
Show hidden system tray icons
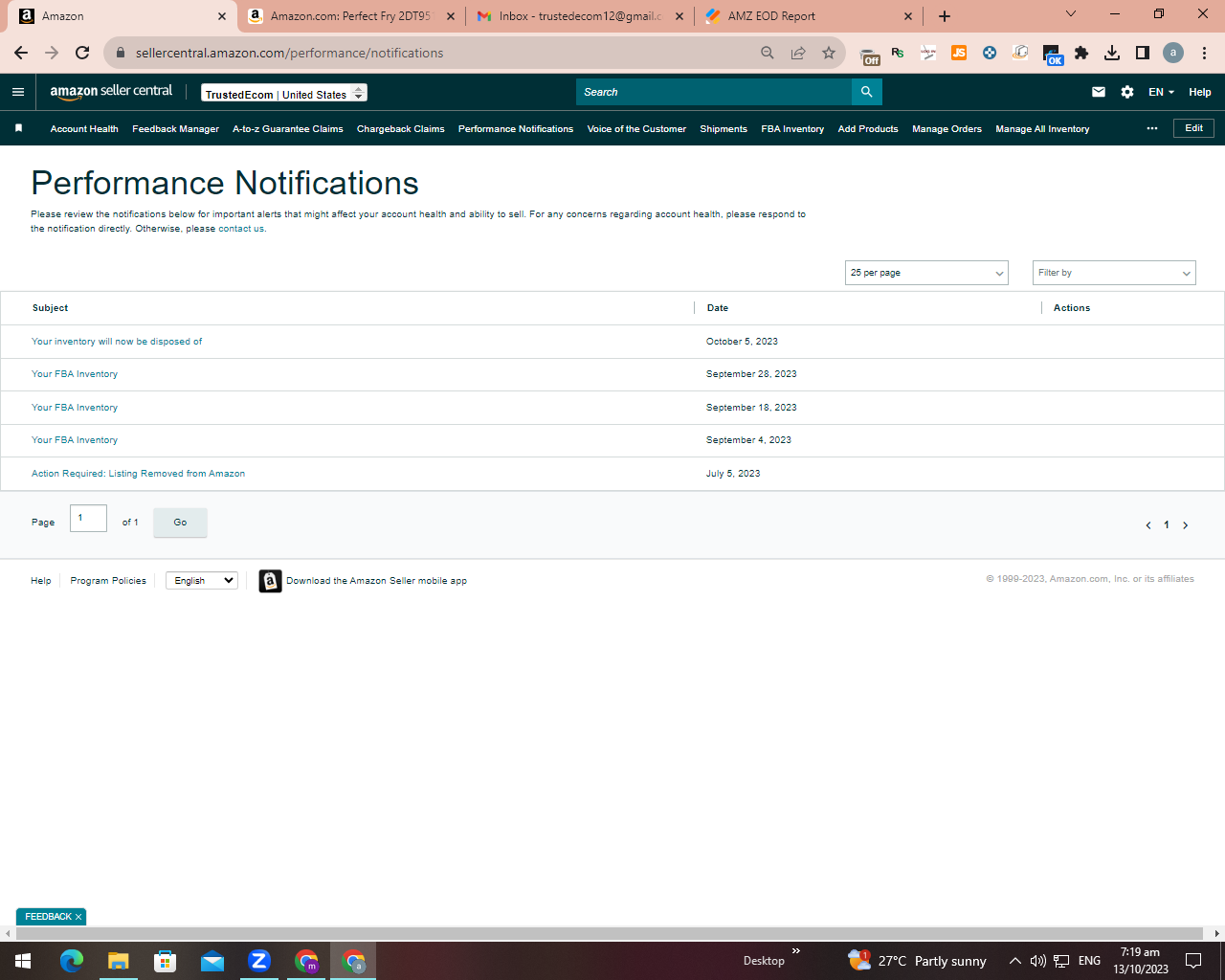tap(1014, 961)
